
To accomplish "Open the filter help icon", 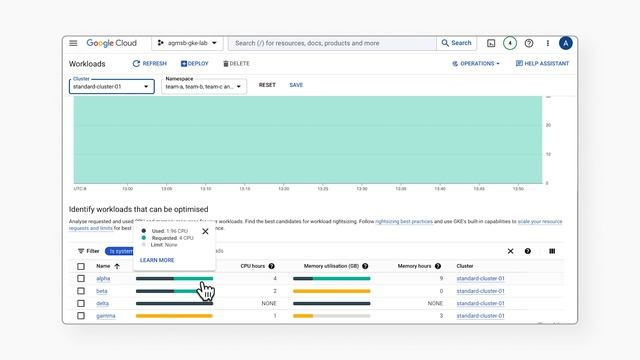I will coord(528,251).
